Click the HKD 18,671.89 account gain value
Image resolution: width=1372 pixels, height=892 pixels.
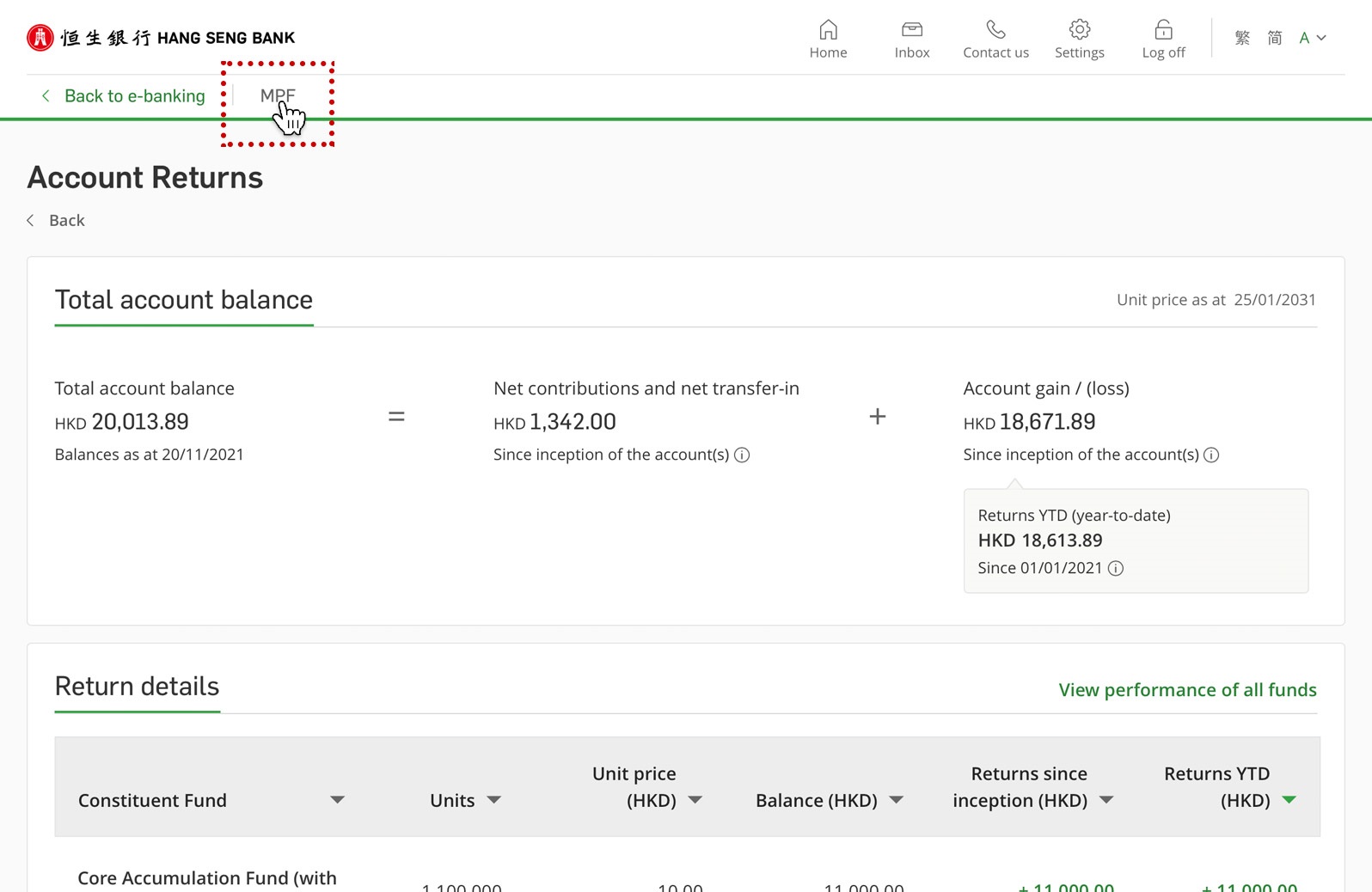click(x=1029, y=422)
